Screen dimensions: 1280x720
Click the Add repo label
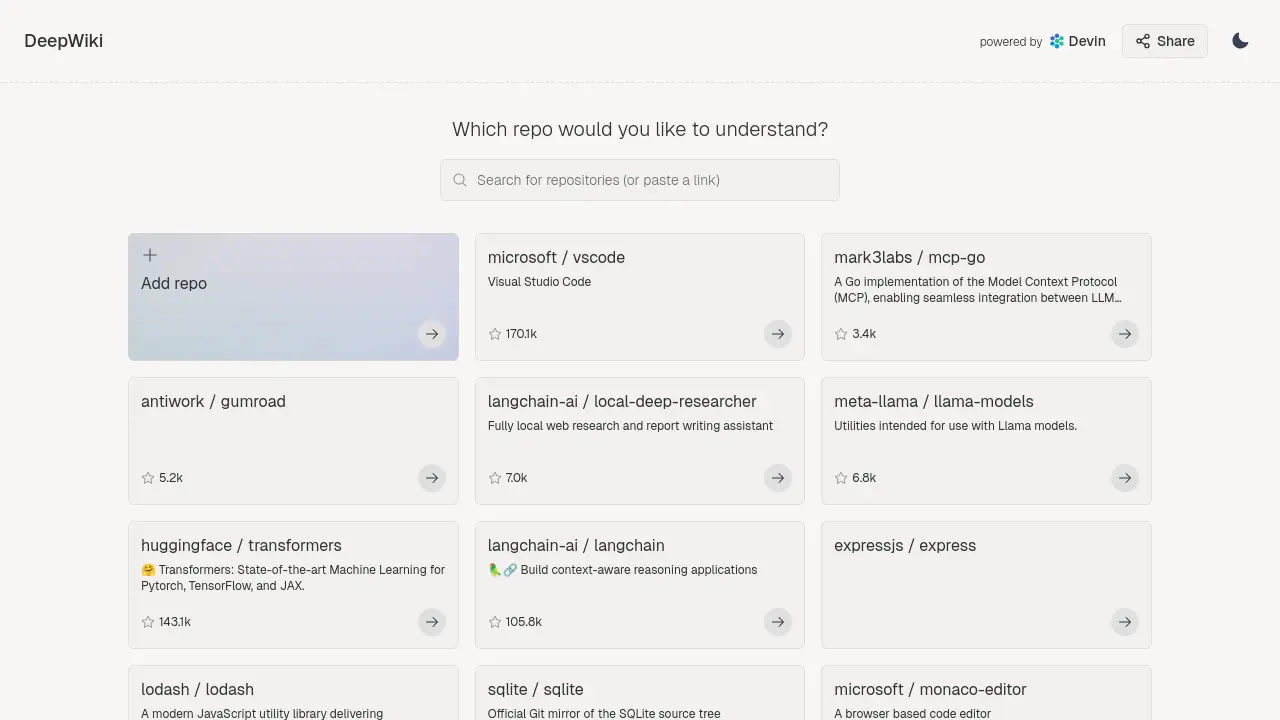[174, 283]
